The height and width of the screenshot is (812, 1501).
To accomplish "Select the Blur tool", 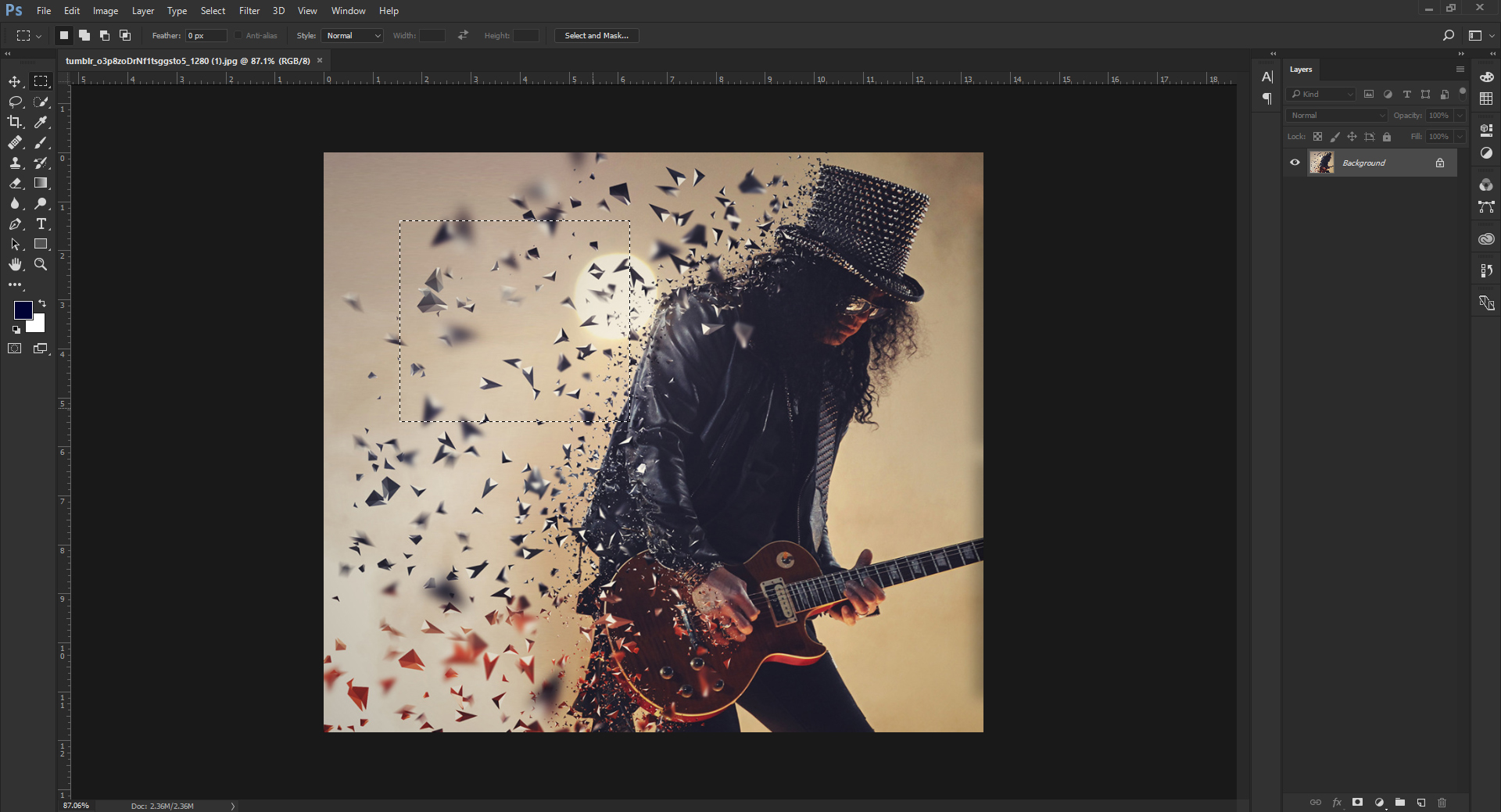I will 15,203.
